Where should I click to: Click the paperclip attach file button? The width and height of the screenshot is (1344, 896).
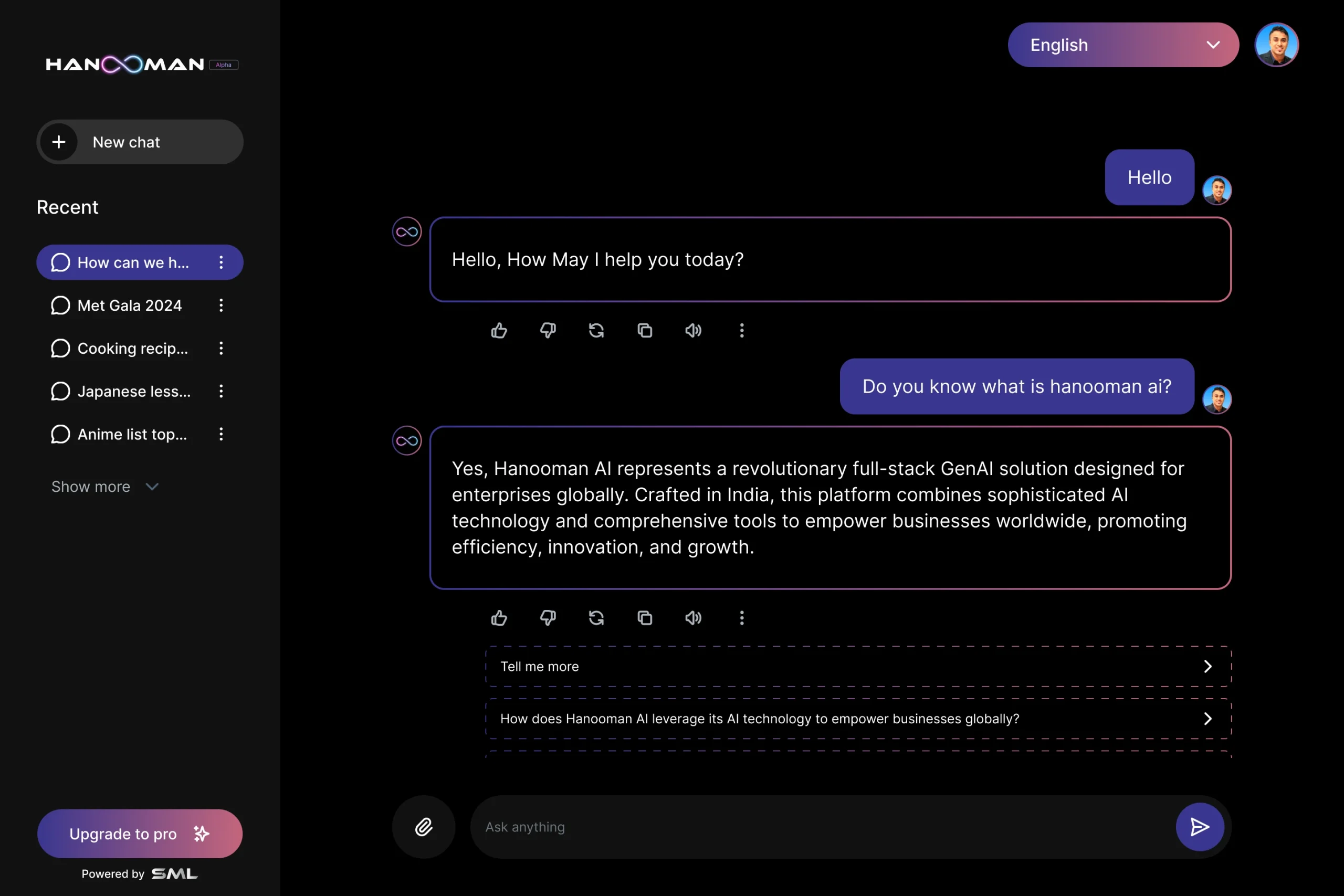(x=424, y=827)
